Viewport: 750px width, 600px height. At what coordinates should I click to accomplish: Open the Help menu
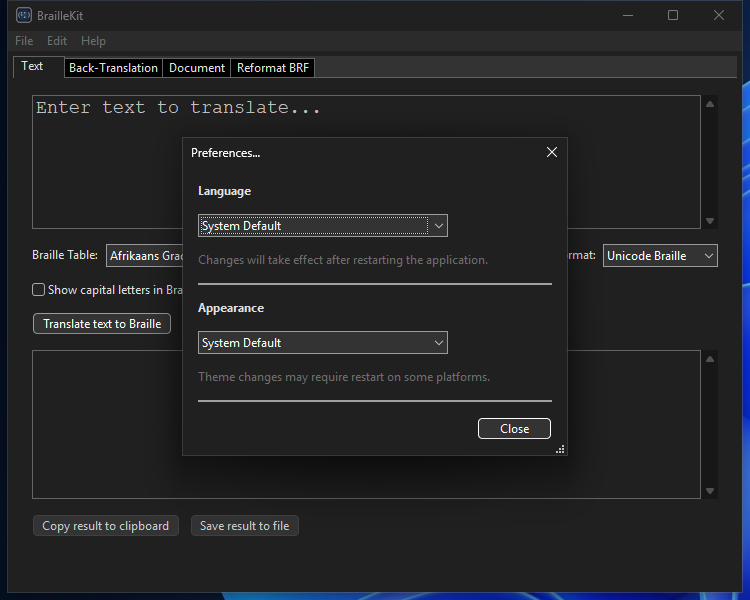click(93, 41)
